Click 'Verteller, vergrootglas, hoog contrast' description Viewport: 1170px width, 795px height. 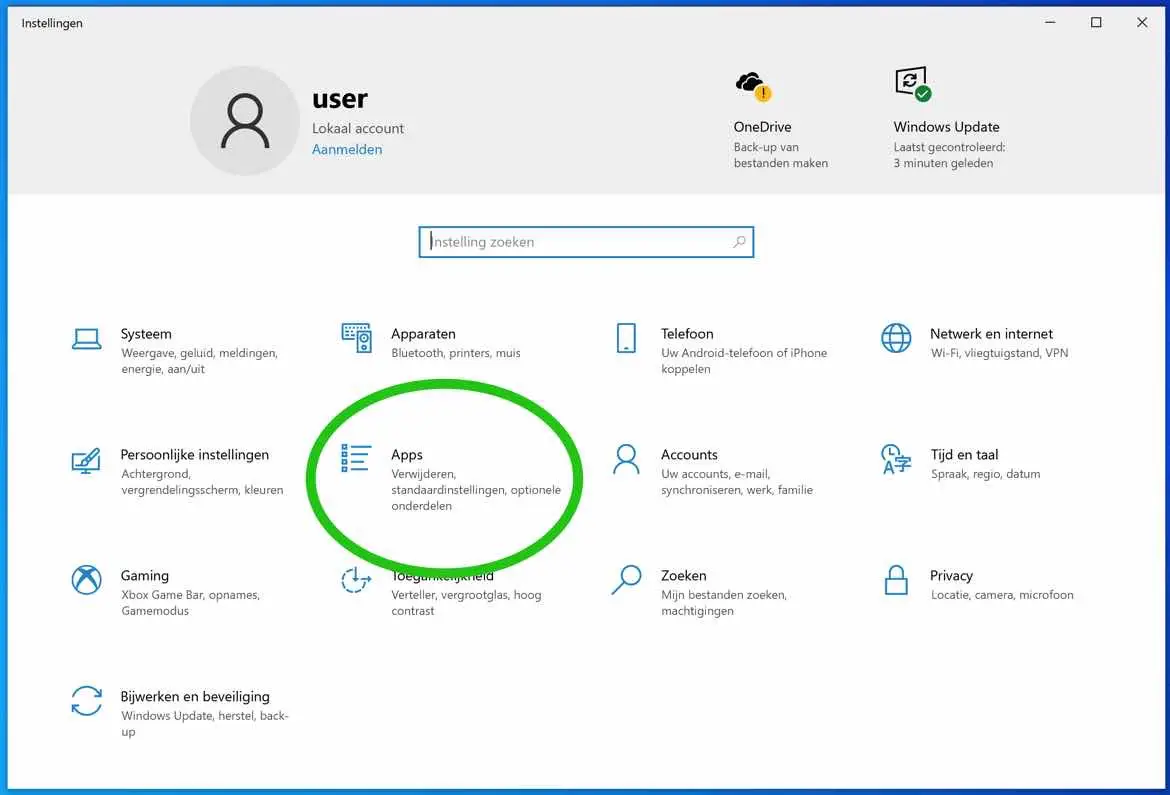pyautogui.click(x=466, y=602)
